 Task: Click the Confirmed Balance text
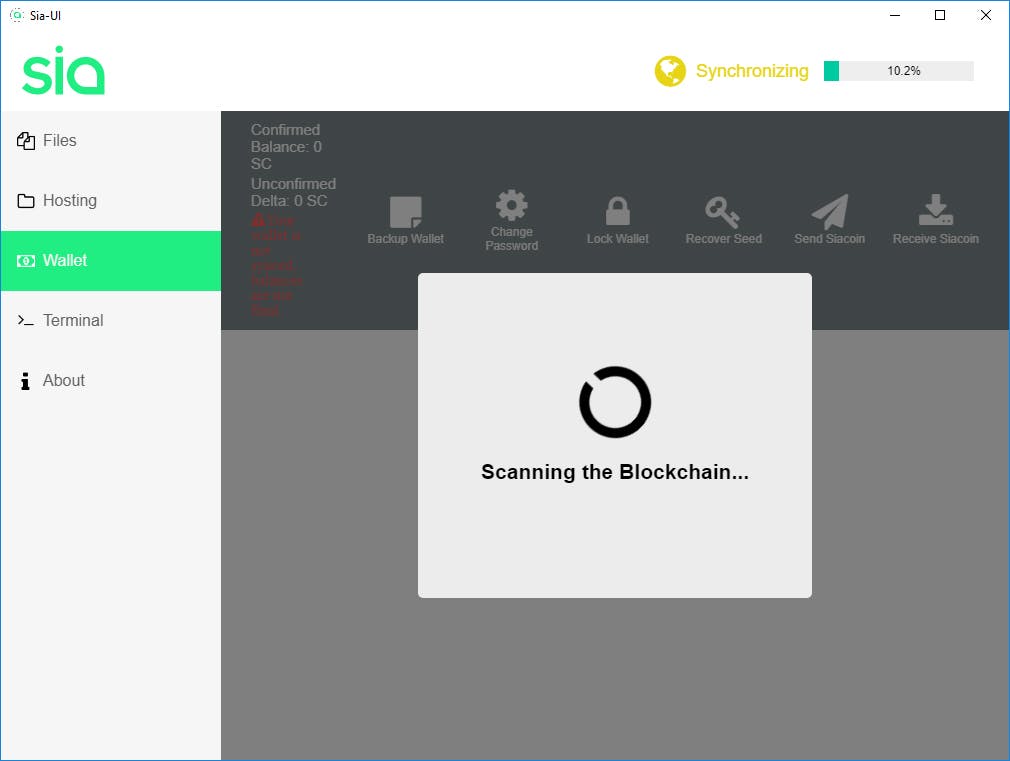pyautogui.click(x=286, y=147)
